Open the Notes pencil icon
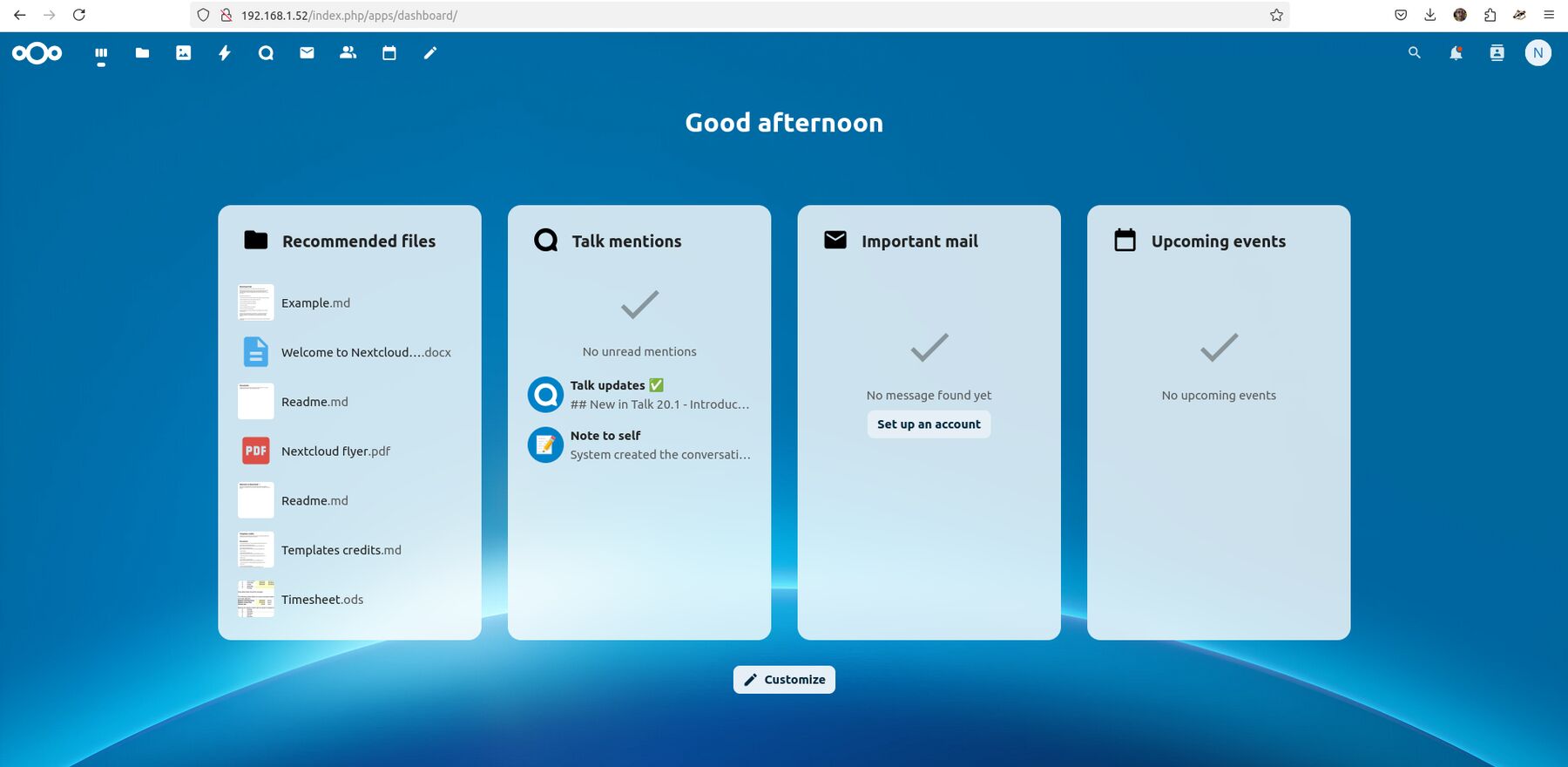This screenshot has height=767, width=1568. (430, 53)
